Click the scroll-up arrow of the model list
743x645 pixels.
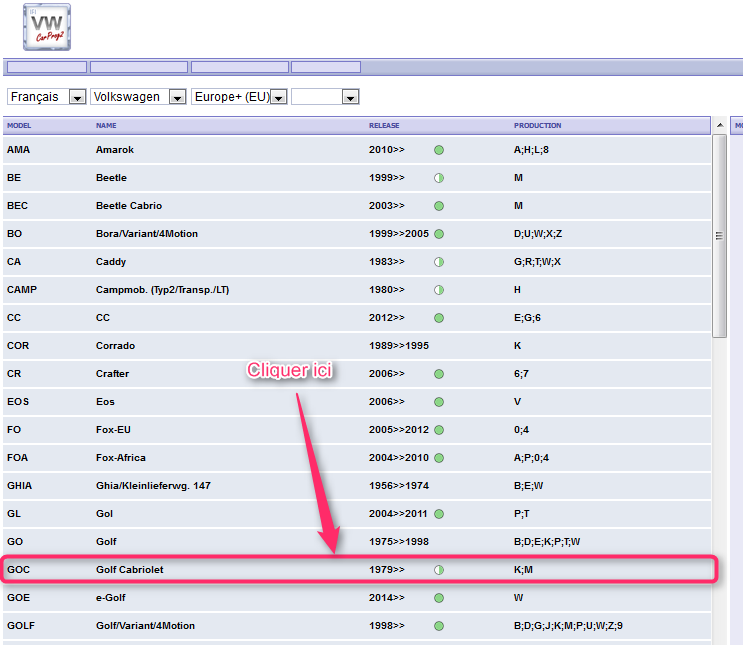(x=719, y=126)
